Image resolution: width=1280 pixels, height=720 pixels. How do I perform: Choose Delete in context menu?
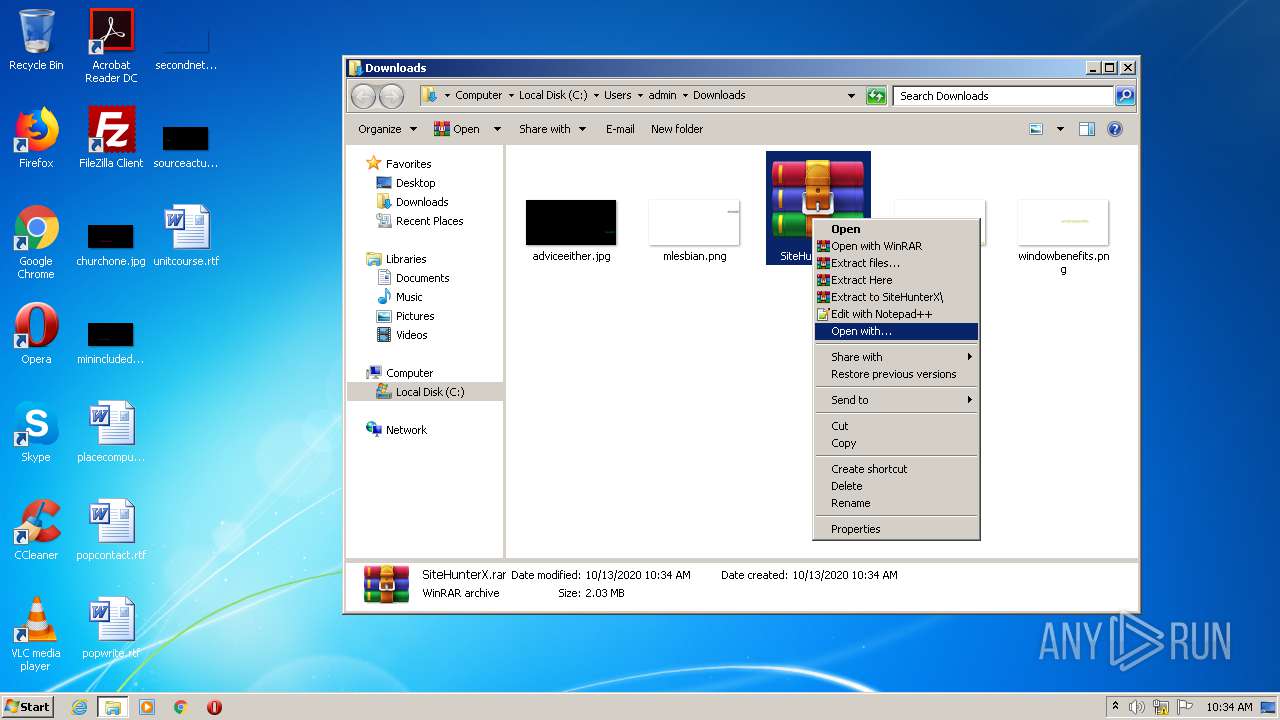point(896,486)
